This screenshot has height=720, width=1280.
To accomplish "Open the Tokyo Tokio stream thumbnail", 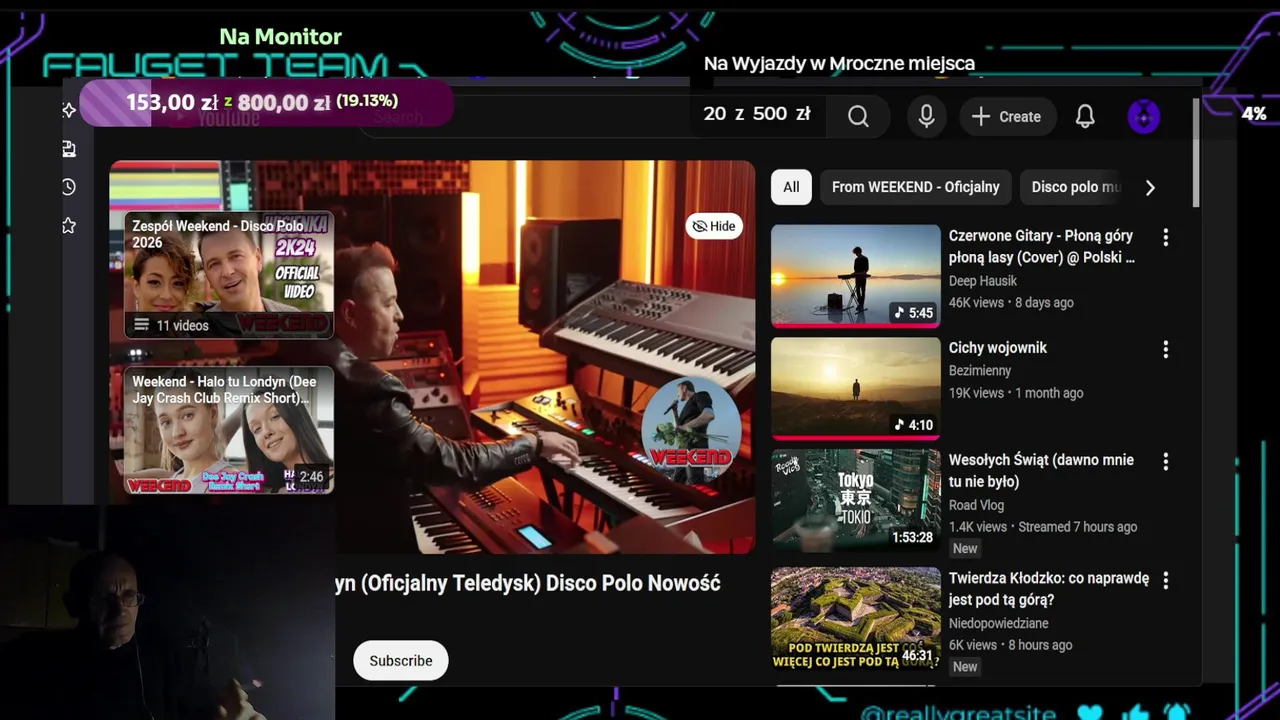I will [856, 500].
